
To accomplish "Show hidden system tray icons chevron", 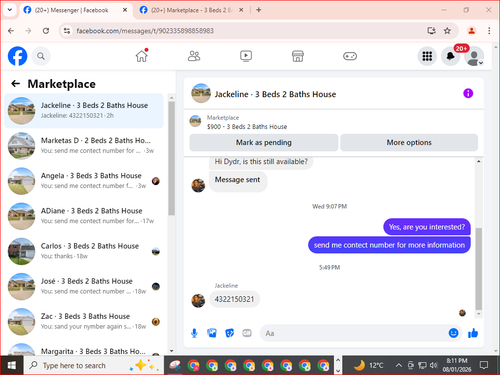I will tap(398, 365).
